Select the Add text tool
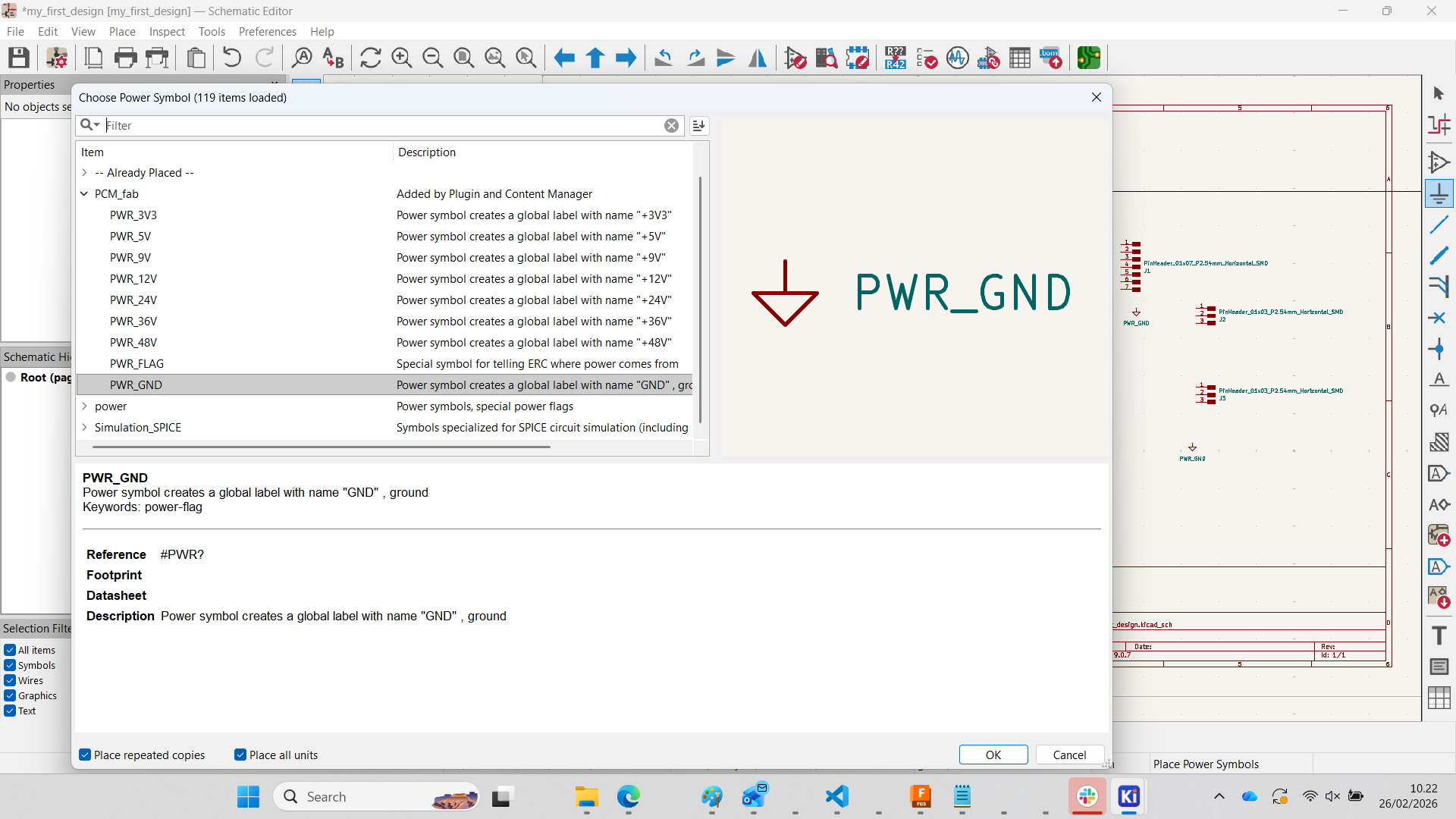This screenshot has height=819, width=1456. (x=1439, y=635)
